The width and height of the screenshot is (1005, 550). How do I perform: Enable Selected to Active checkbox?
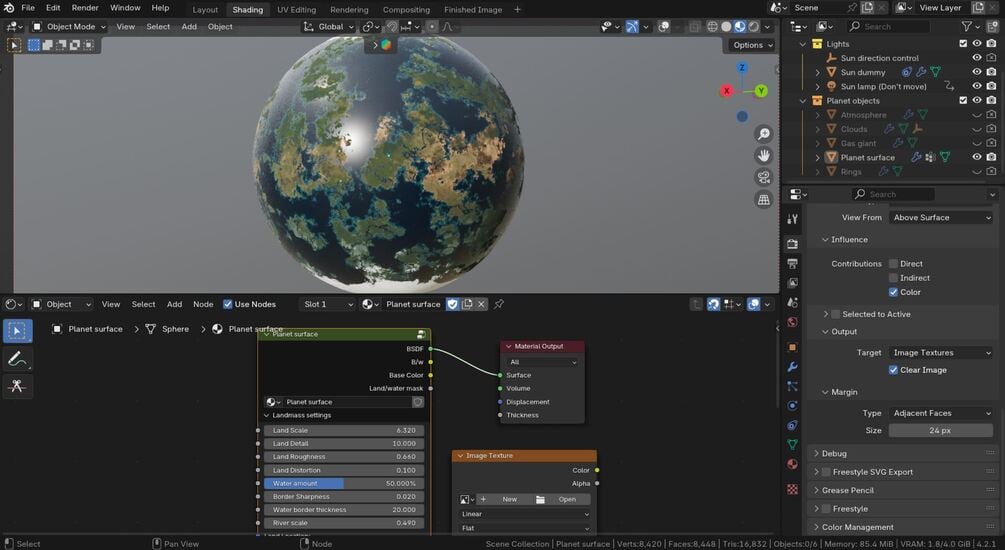coord(835,315)
